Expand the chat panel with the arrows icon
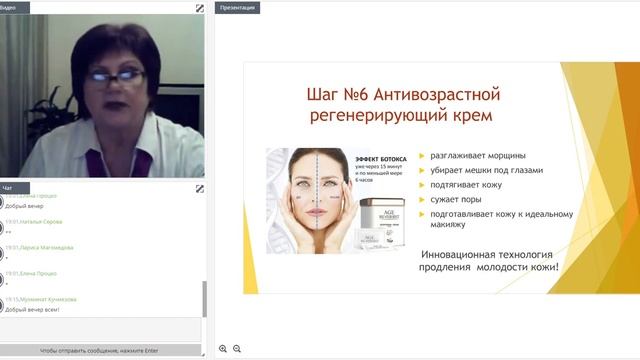640x360 pixels. (200, 189)
